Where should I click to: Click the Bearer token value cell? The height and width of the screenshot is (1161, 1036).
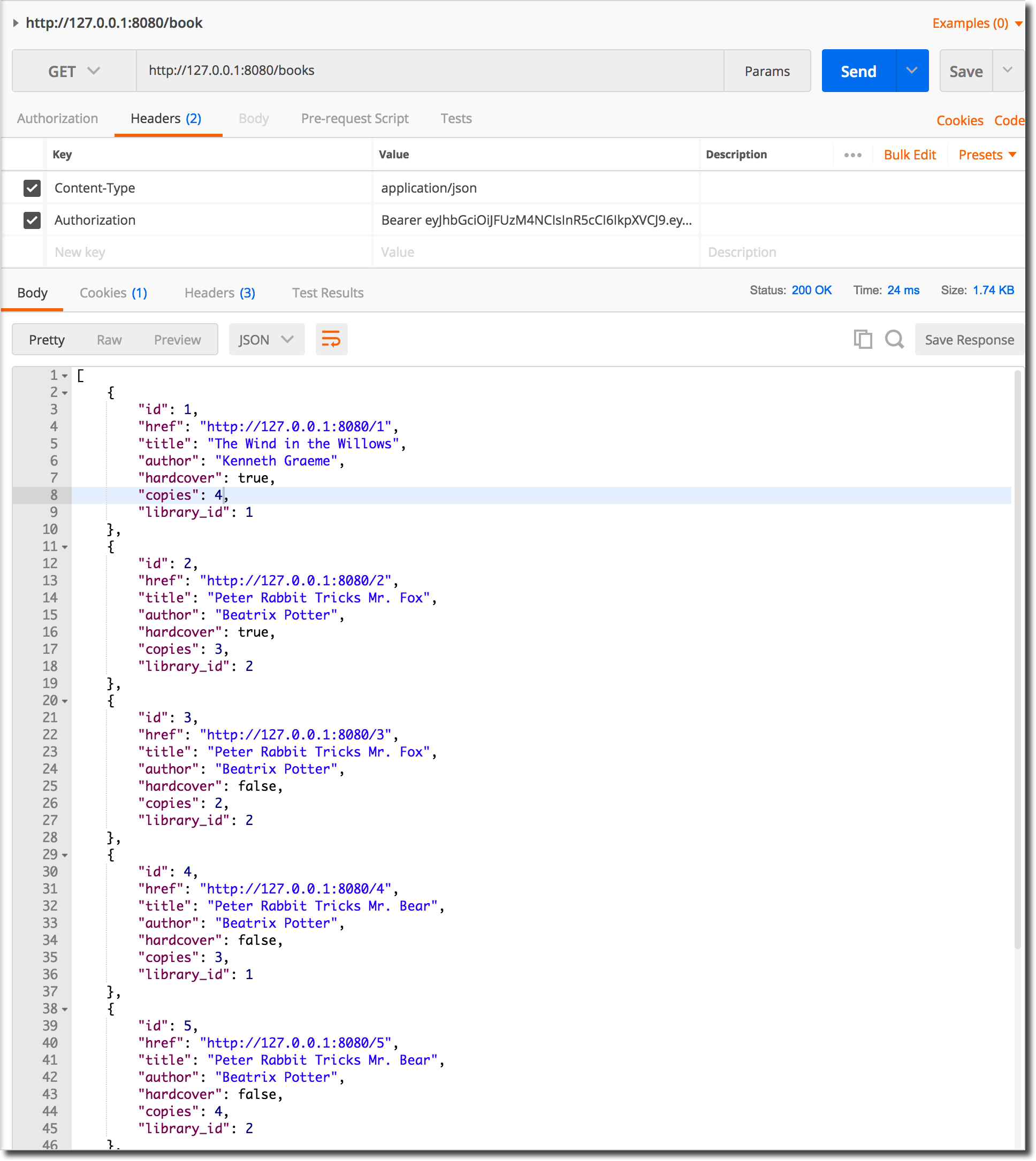[x=536, y=220]
